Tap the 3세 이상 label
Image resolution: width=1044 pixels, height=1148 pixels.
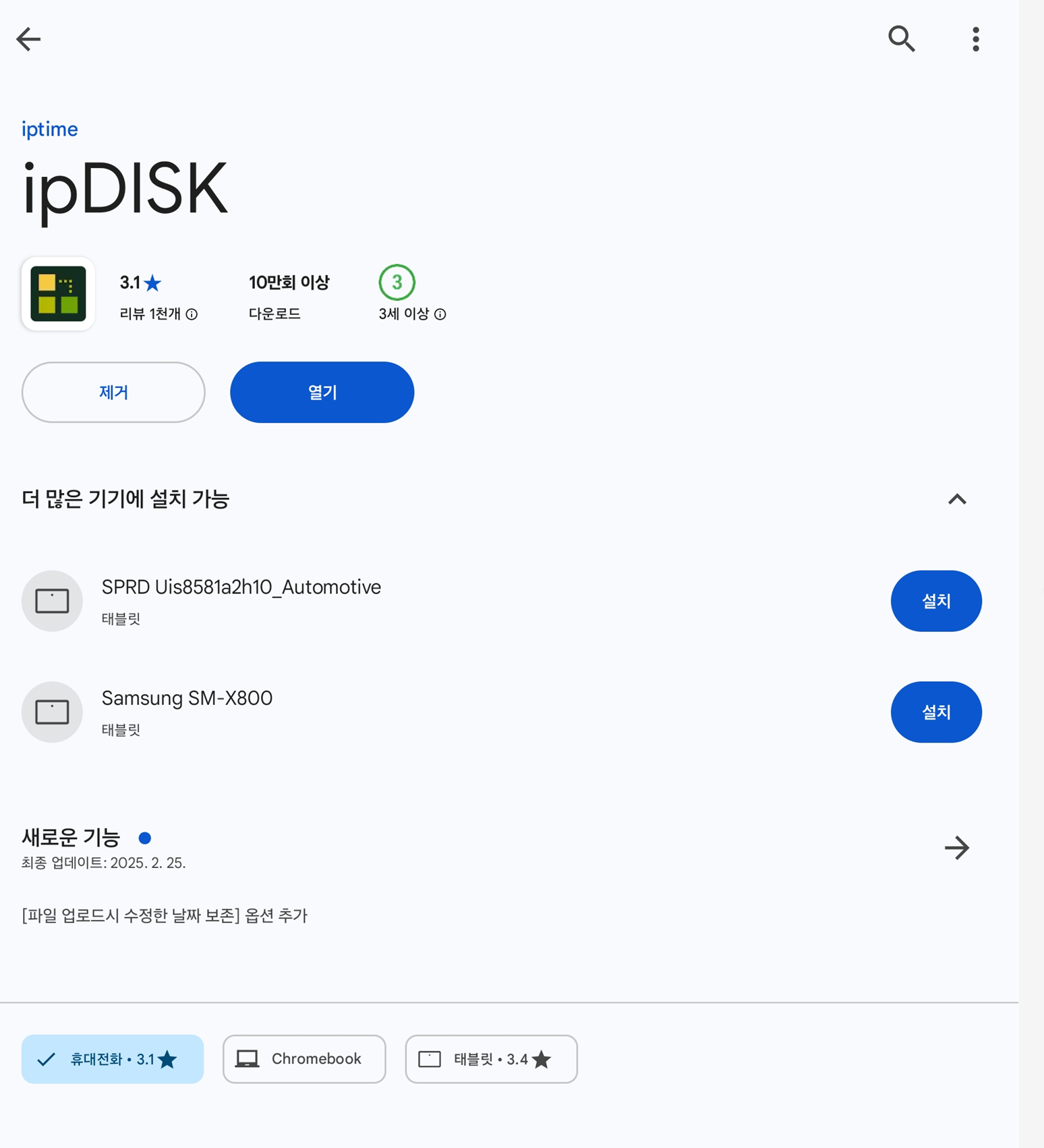click(x=403, y=314)
